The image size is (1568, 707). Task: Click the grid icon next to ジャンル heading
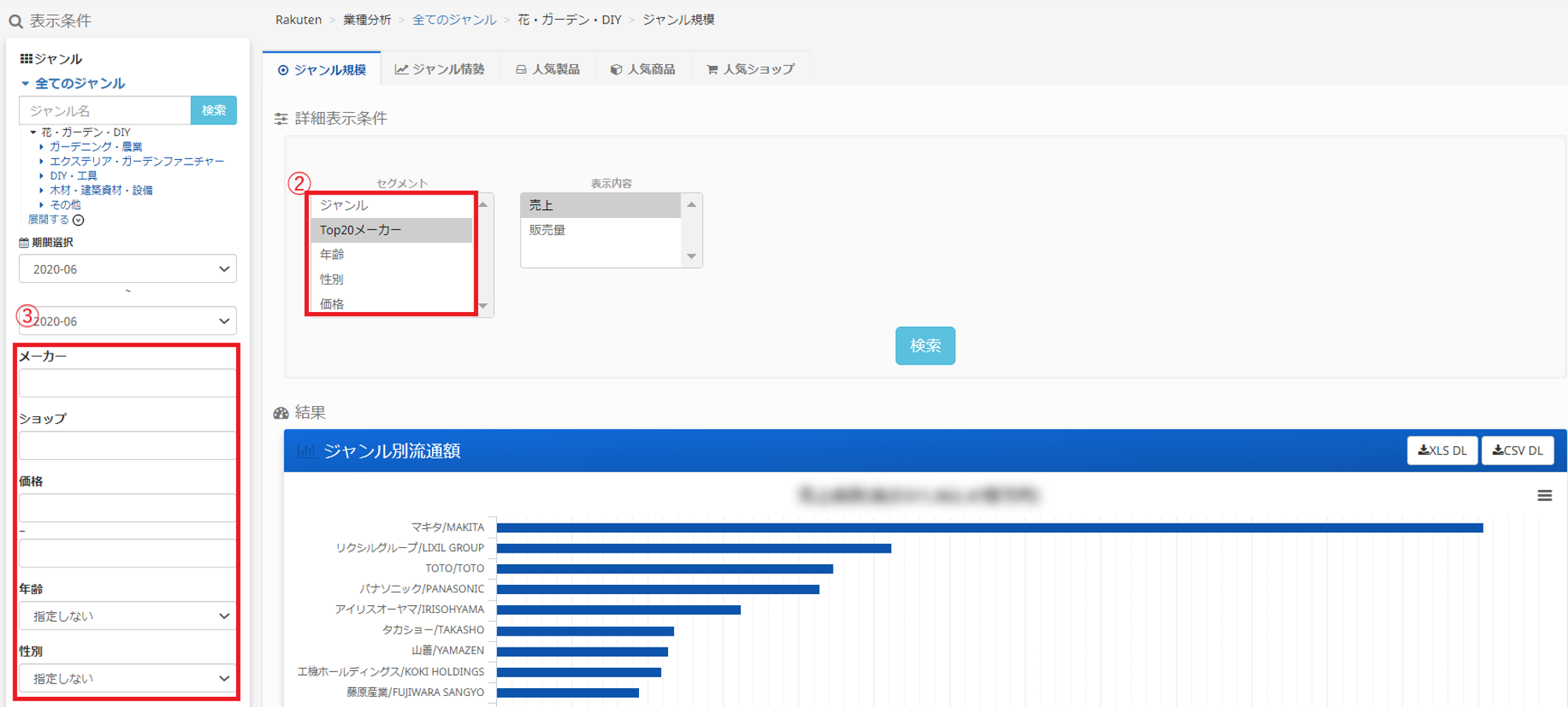(26, 59)
